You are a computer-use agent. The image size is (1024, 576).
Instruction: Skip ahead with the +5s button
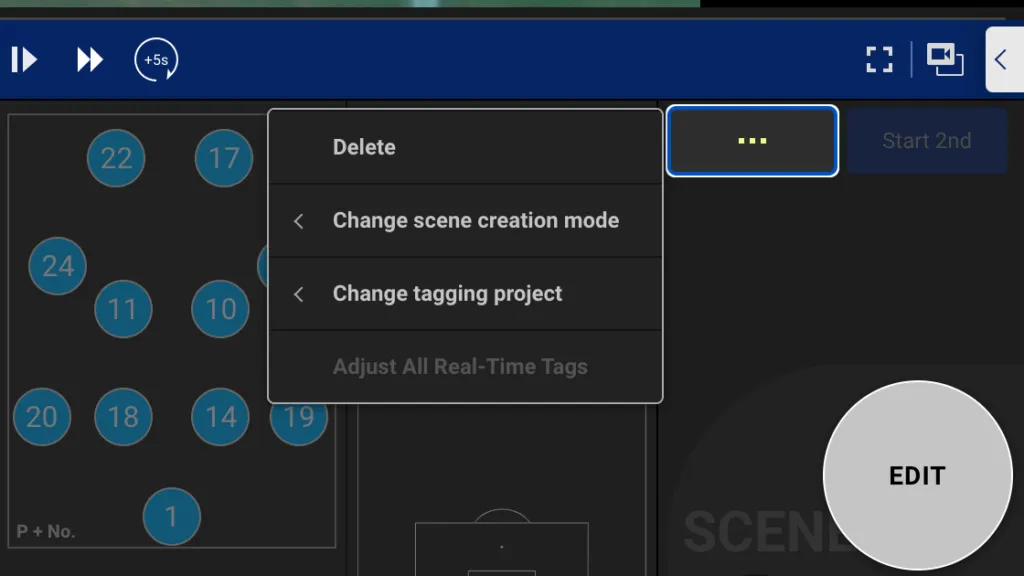pyautogui.click(x=156, y=59)
